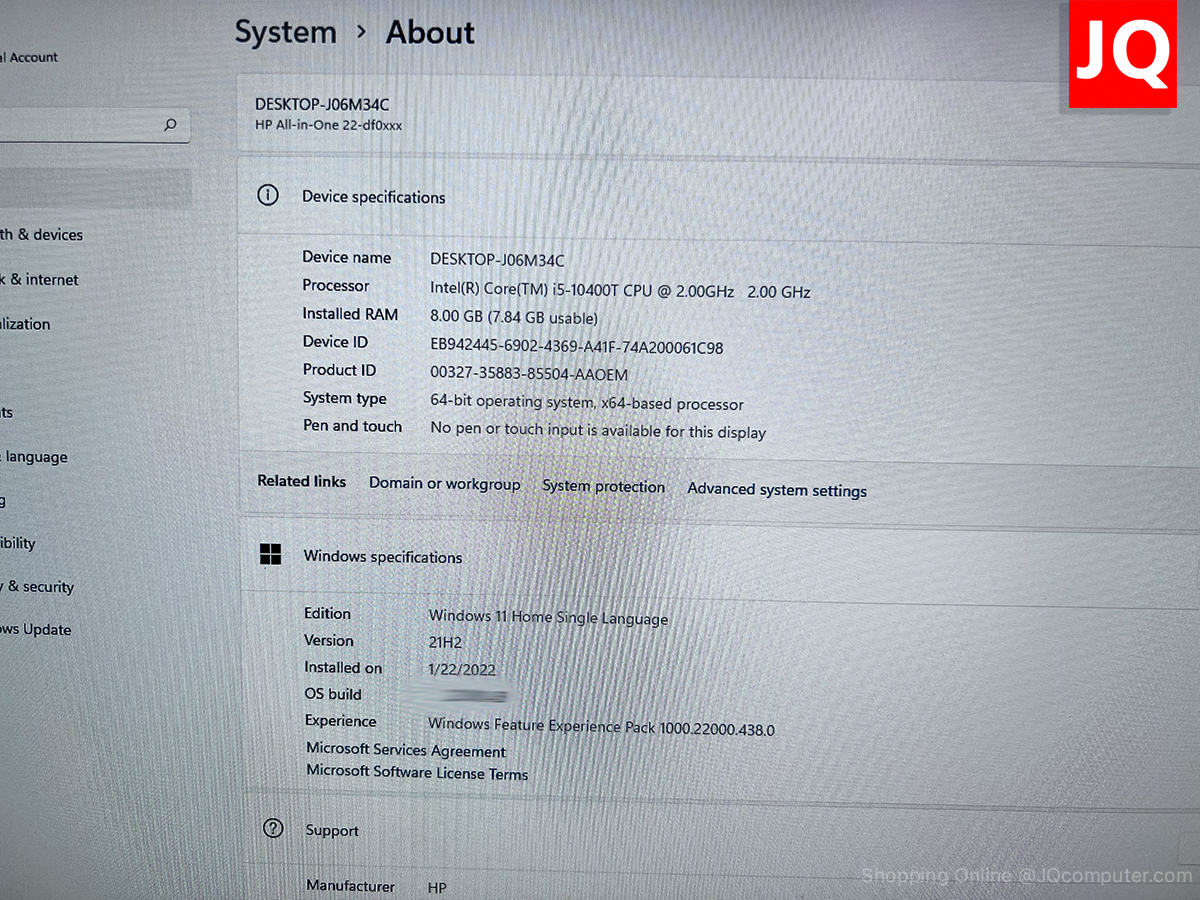Click the Device specifications info icon

pyautogui.click(x=268, y=196)
